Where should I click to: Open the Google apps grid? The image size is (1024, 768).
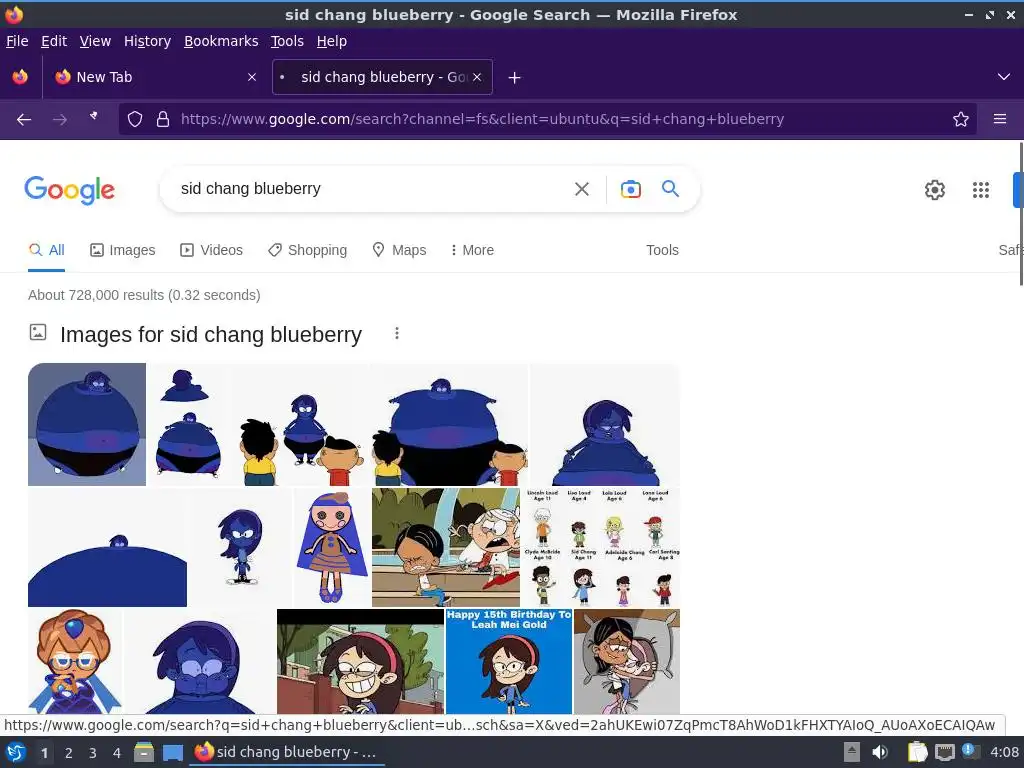pyautogui.click(x=980, y=190)
